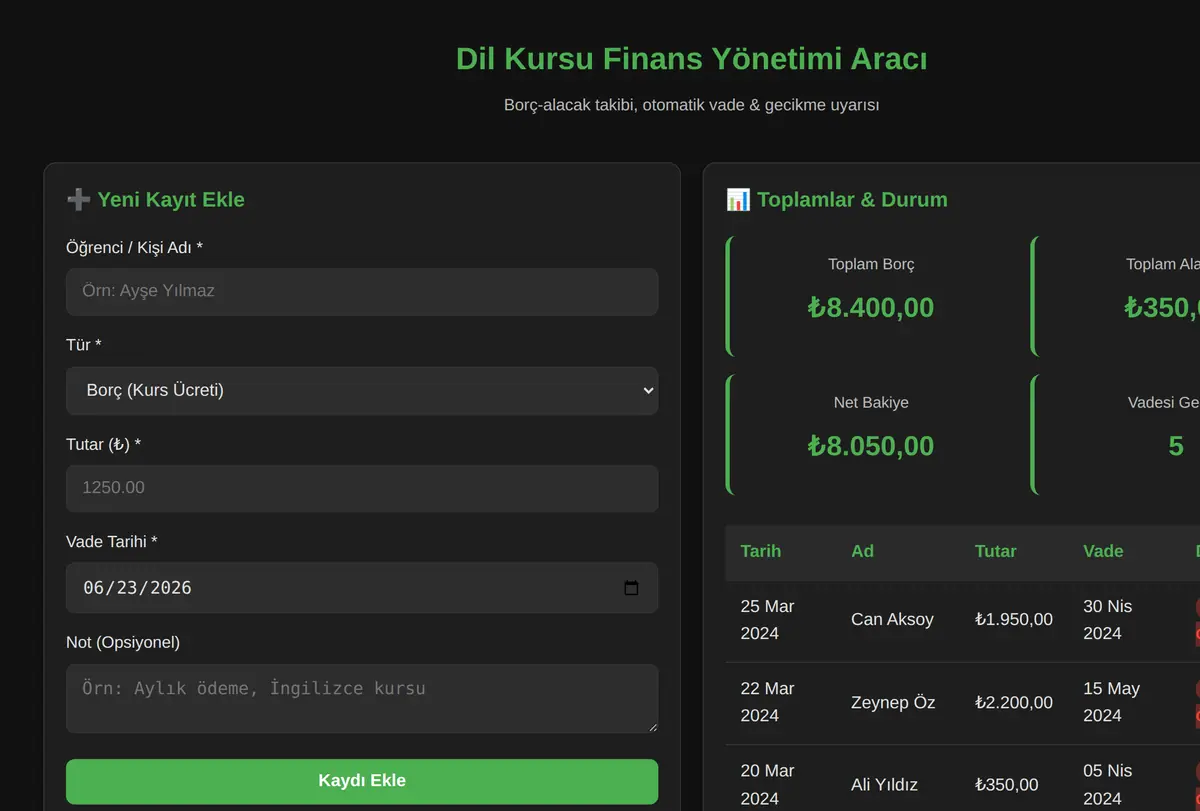Click the ₺1.950,00 amount cell

coord(1014,619)
